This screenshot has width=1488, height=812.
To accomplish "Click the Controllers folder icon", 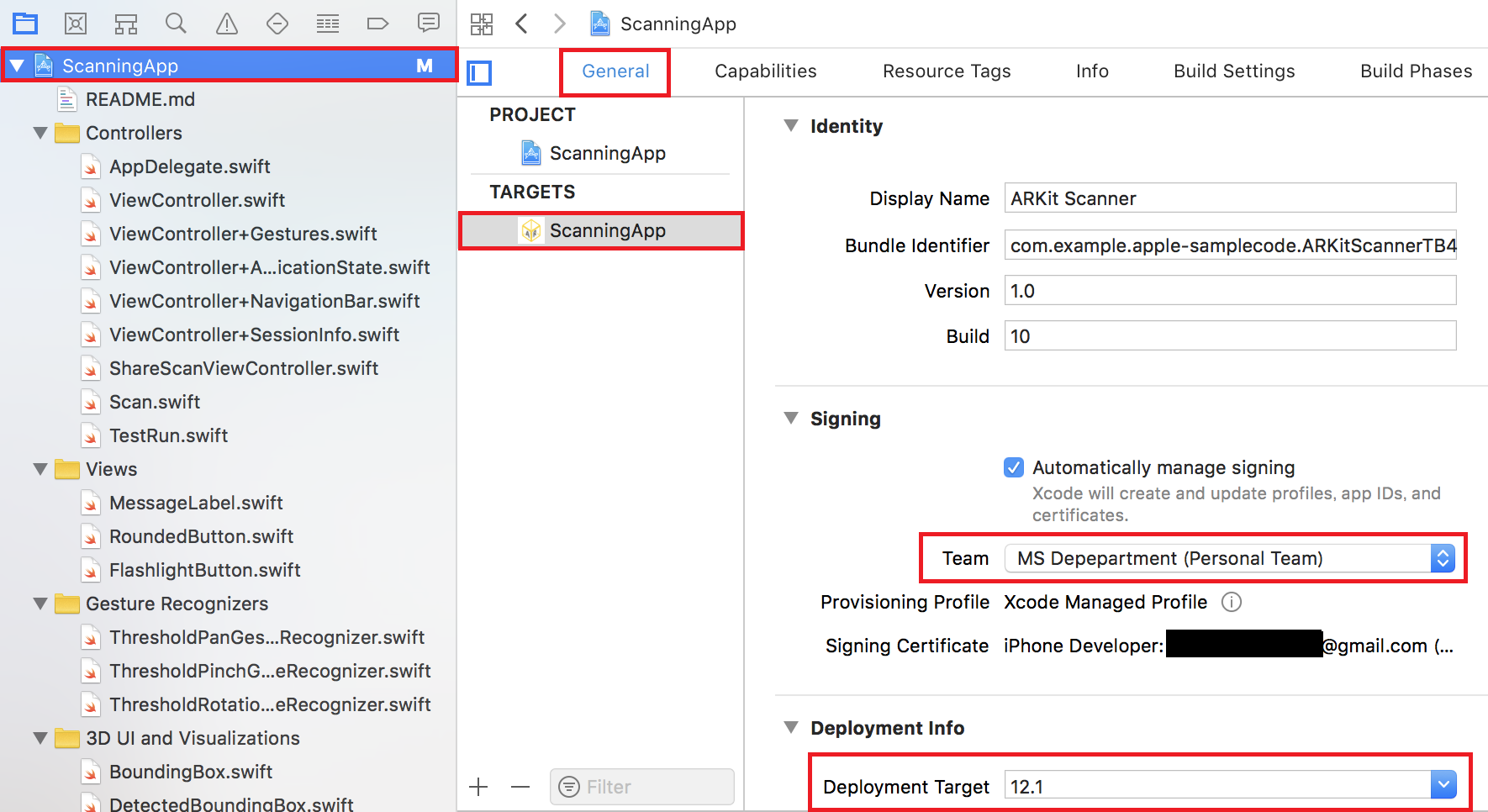I will click(x=67, y=133).
